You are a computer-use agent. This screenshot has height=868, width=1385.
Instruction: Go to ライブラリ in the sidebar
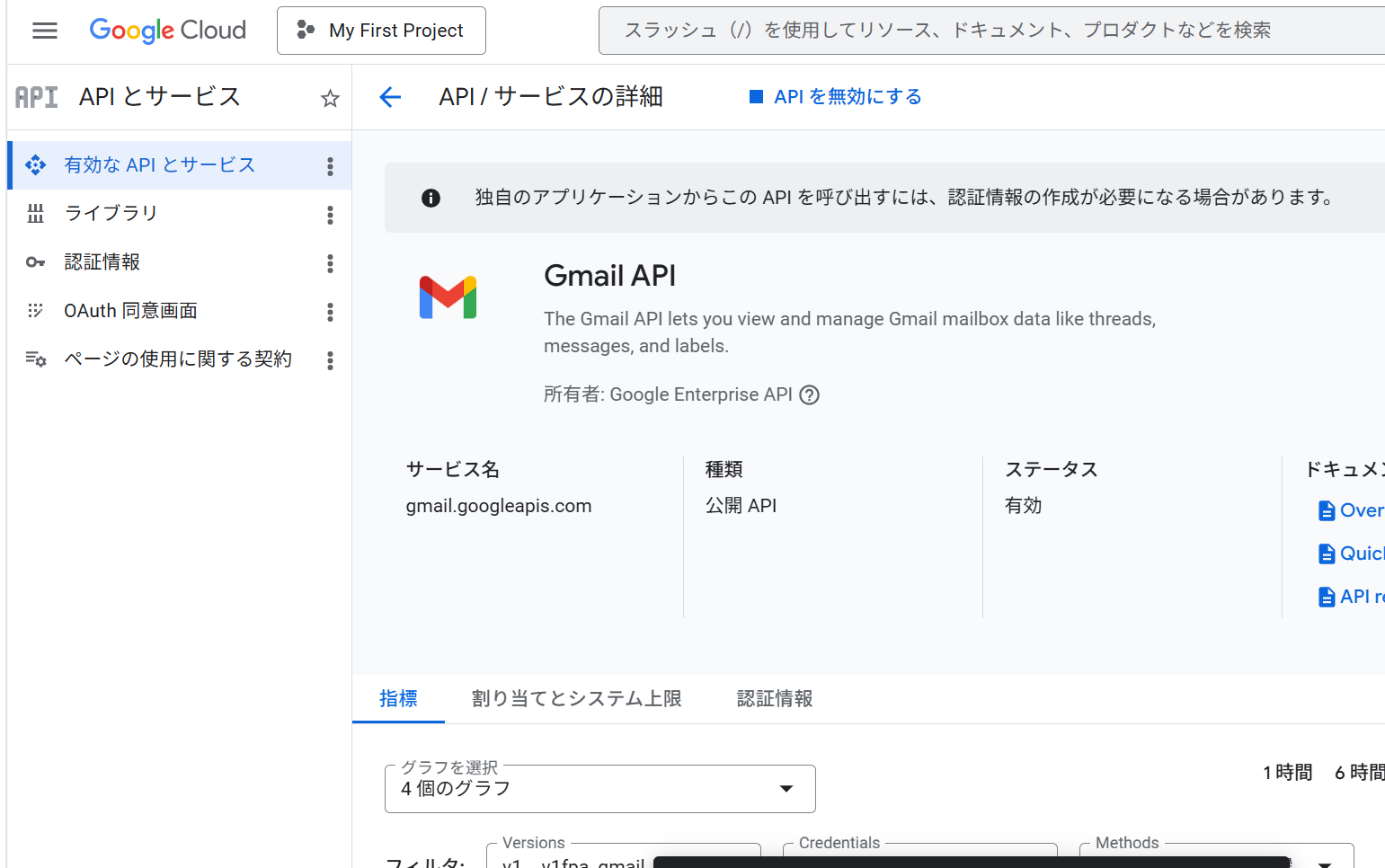[111, 214]
